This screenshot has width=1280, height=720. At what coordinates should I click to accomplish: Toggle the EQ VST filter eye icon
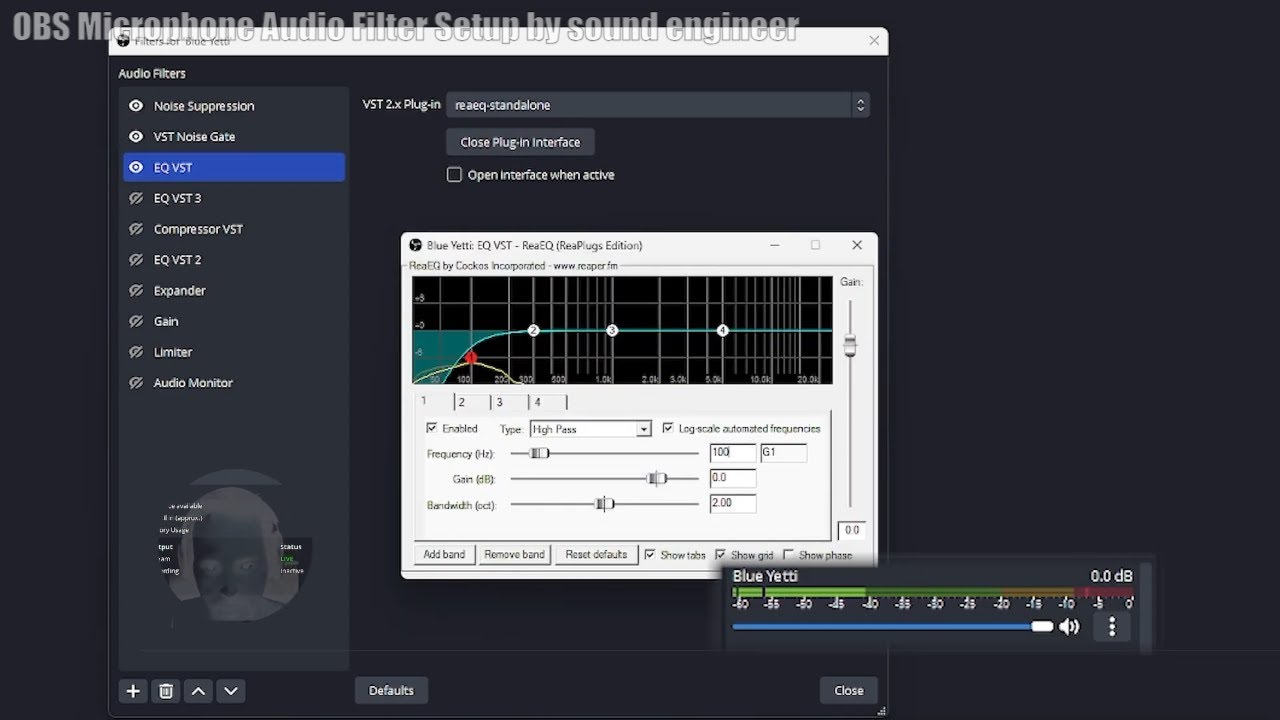coord(136,168)
